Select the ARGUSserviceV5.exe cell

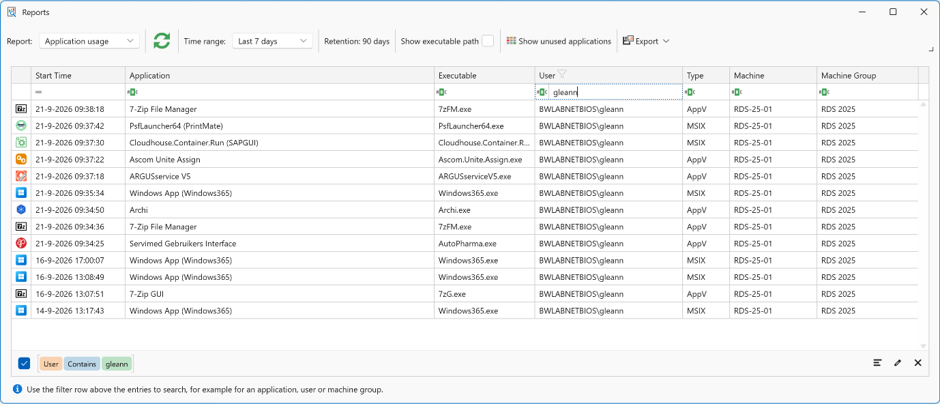pyautogui.click(x=484, y=176)
